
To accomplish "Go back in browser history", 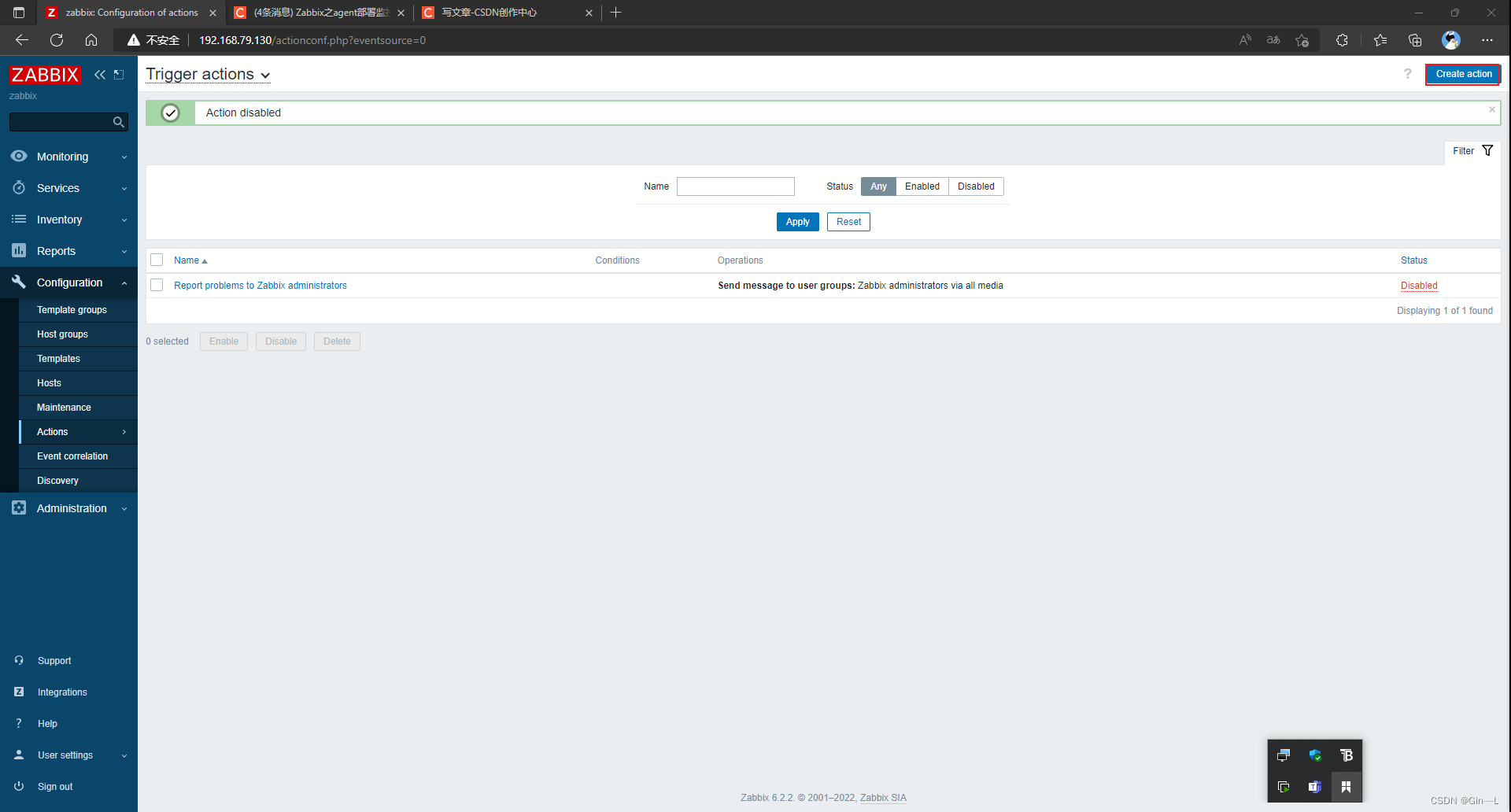I will (x=22, y=40).
